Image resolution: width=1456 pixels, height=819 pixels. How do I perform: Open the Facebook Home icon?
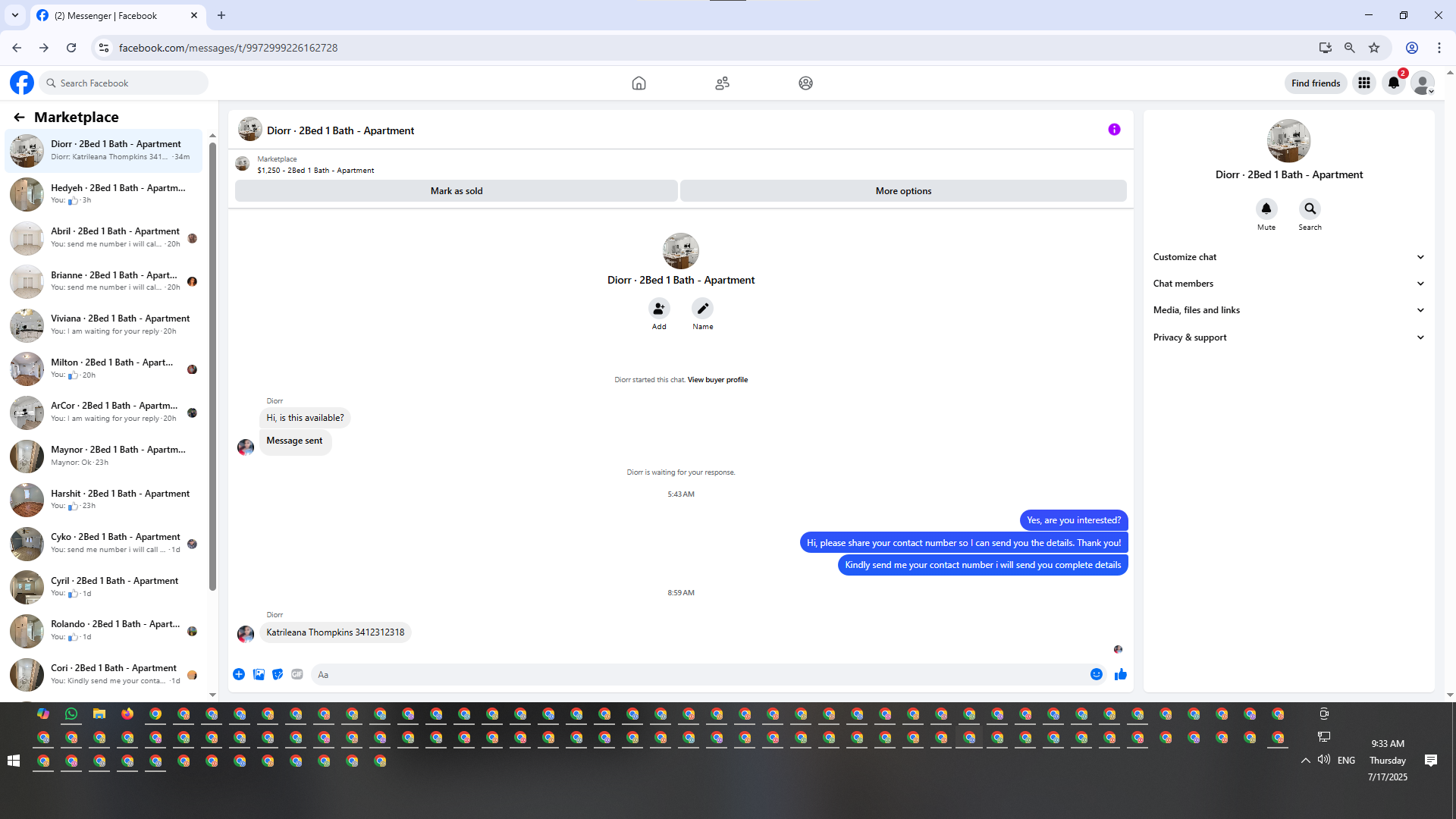point(639,83)
